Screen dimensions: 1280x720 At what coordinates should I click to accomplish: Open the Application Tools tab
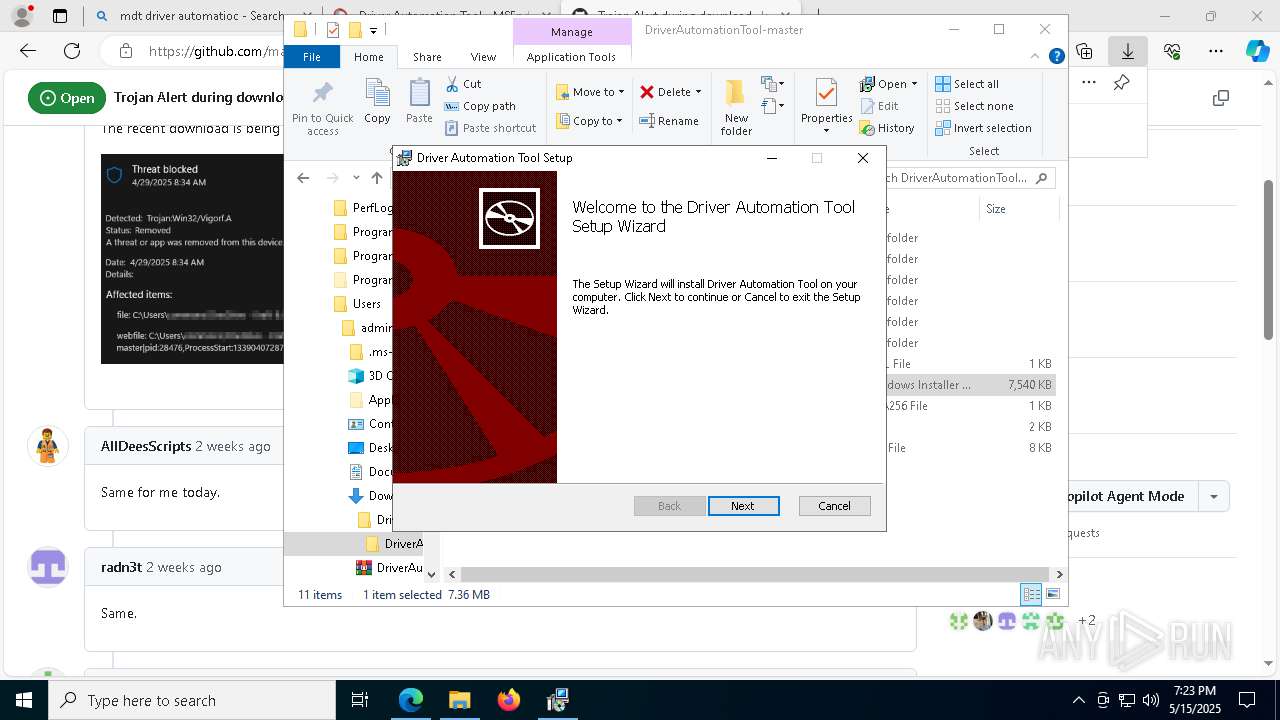pos(571,57)
